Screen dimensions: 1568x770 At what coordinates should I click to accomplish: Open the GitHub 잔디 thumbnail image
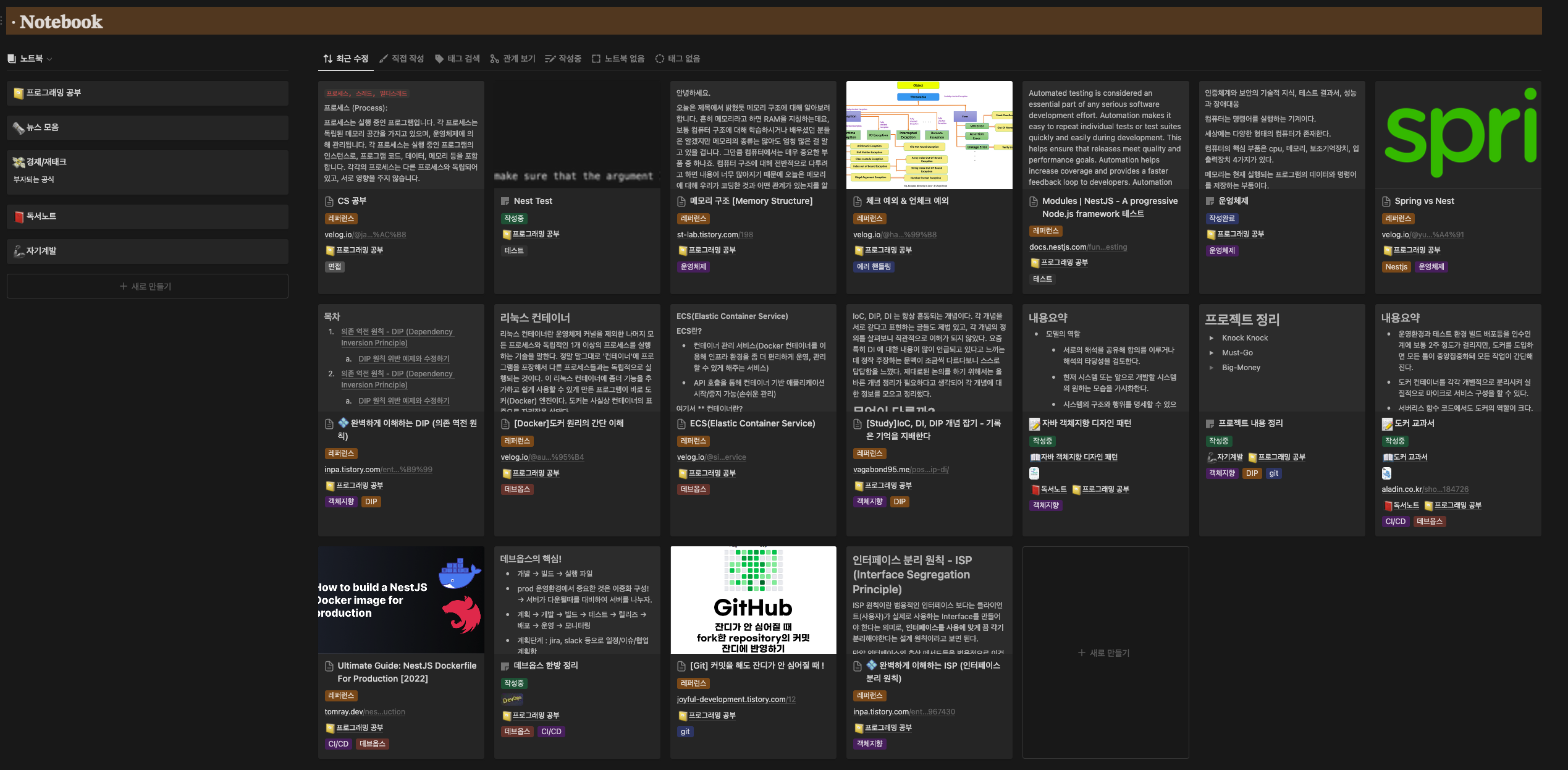(752, 599)
